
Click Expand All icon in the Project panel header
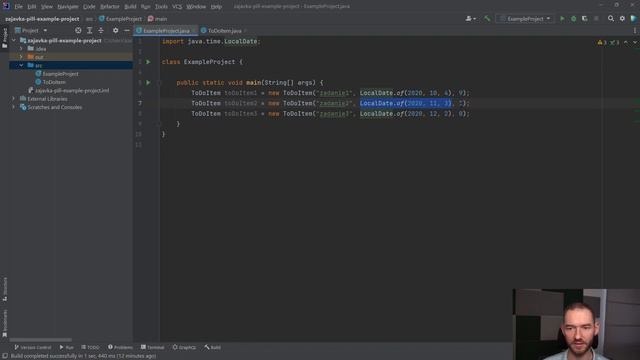89,30
